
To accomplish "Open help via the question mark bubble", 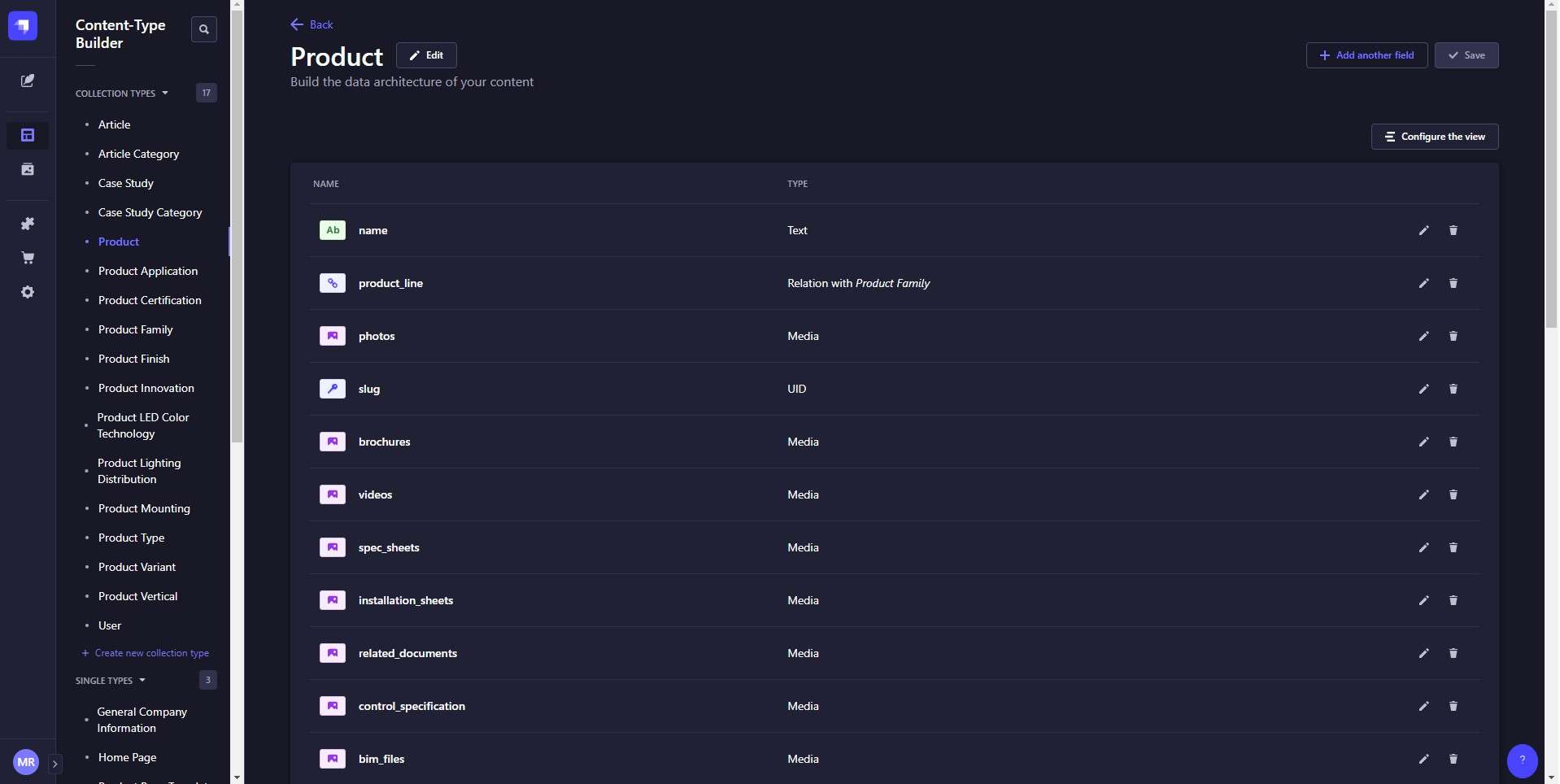I will point(1523,760).
